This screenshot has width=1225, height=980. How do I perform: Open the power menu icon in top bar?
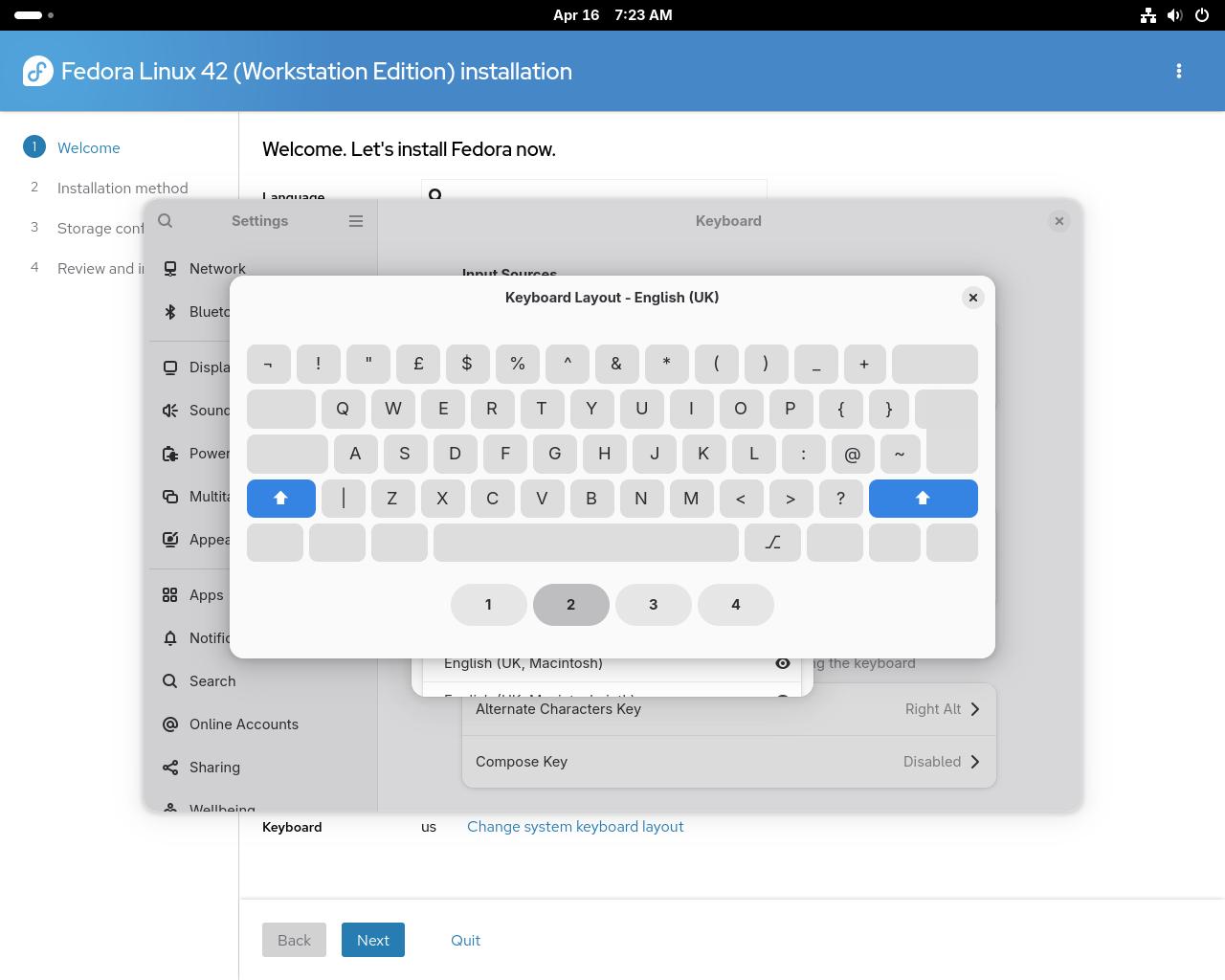[x=1202, y=15]
